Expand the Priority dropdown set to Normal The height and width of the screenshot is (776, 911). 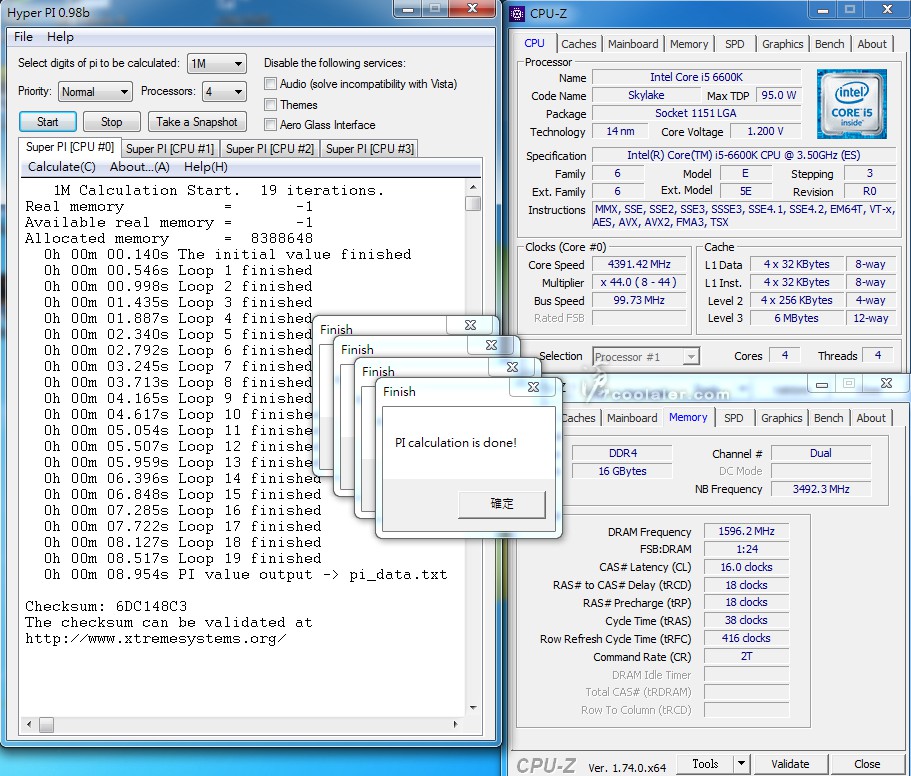coord(95,92)
